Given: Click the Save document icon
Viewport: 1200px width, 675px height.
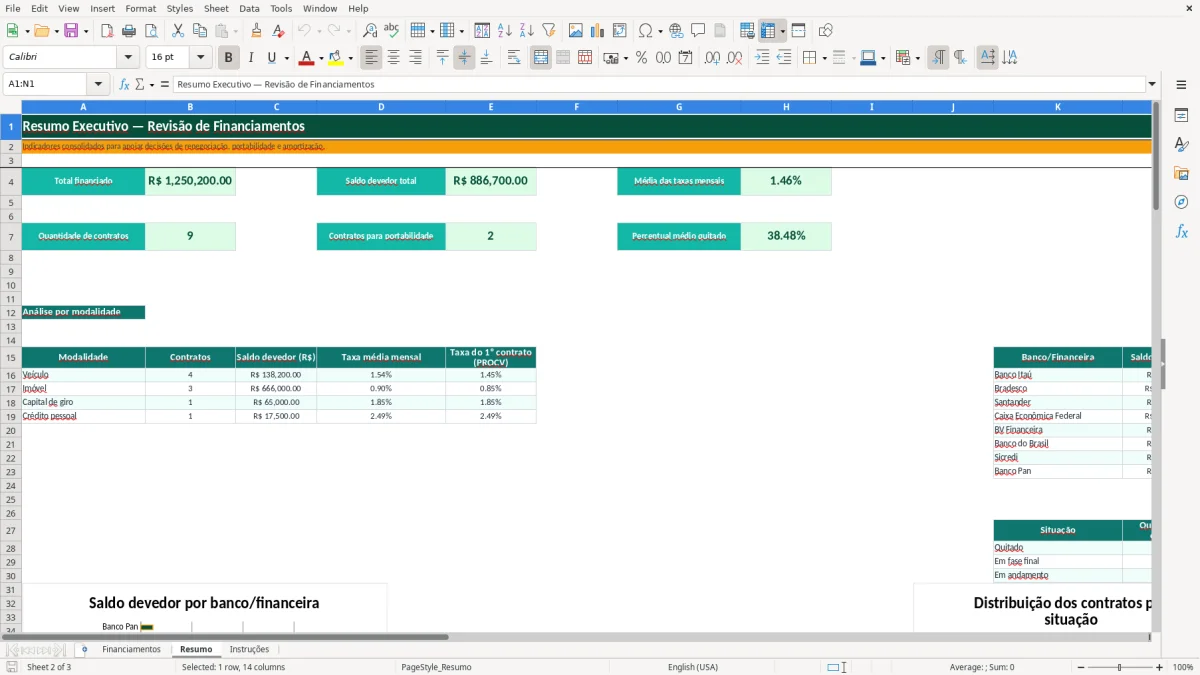Looking at the screenshot, I should 71,31.
